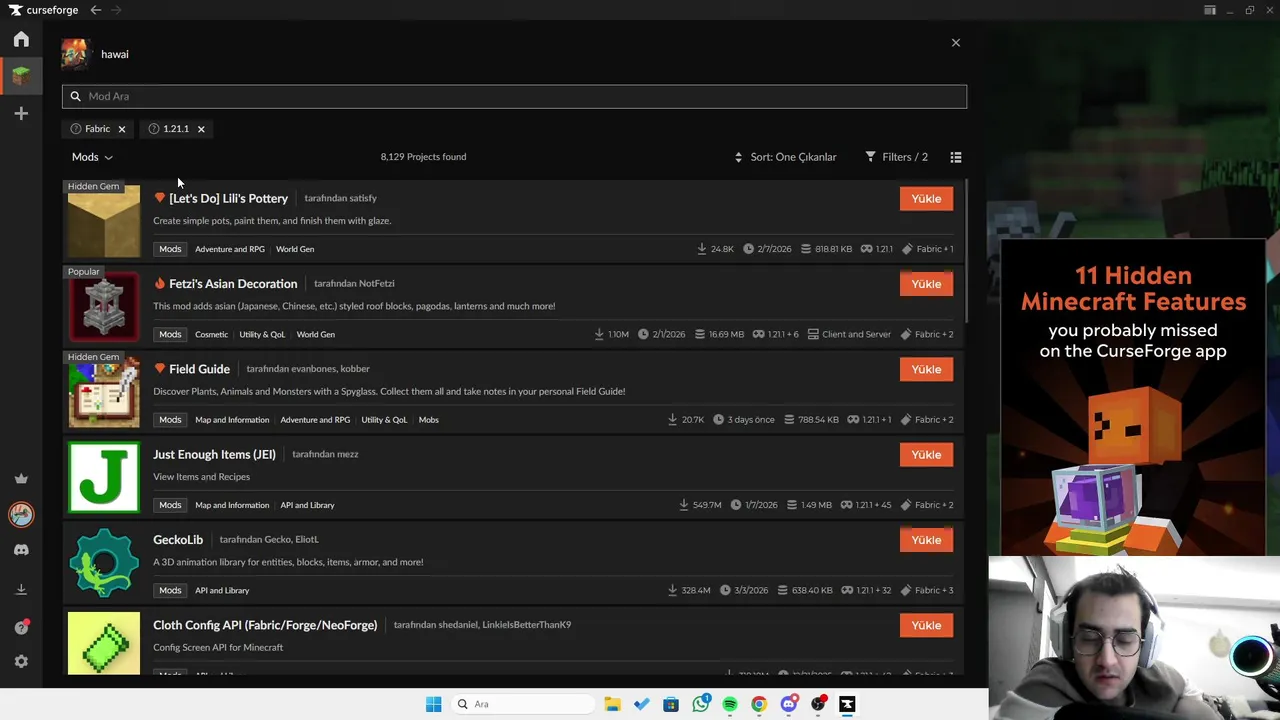Add a new game with the plus icon

point(21,114)
